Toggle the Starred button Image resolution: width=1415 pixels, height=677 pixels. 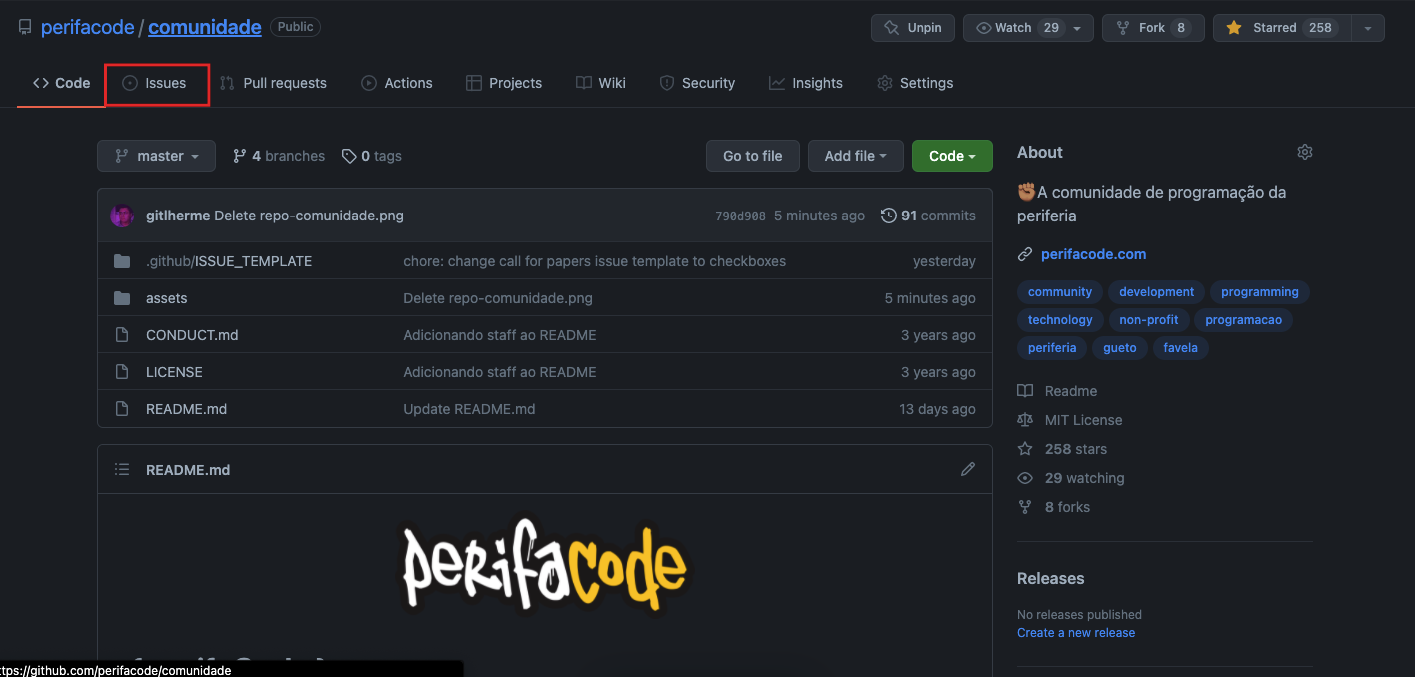(x=1282, y=28)
